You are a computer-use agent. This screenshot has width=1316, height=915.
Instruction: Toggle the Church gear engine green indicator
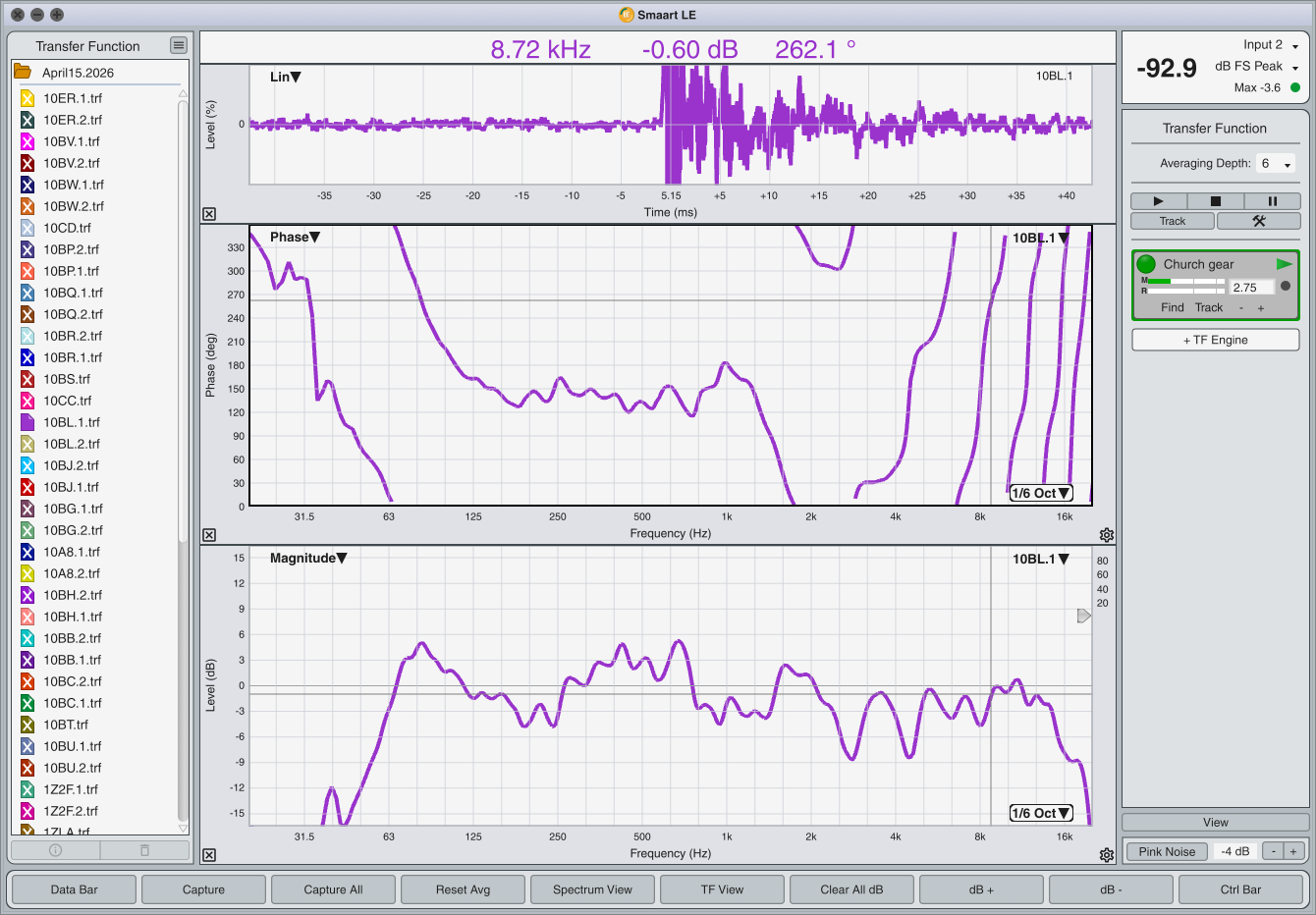(x=1146, y=264)
